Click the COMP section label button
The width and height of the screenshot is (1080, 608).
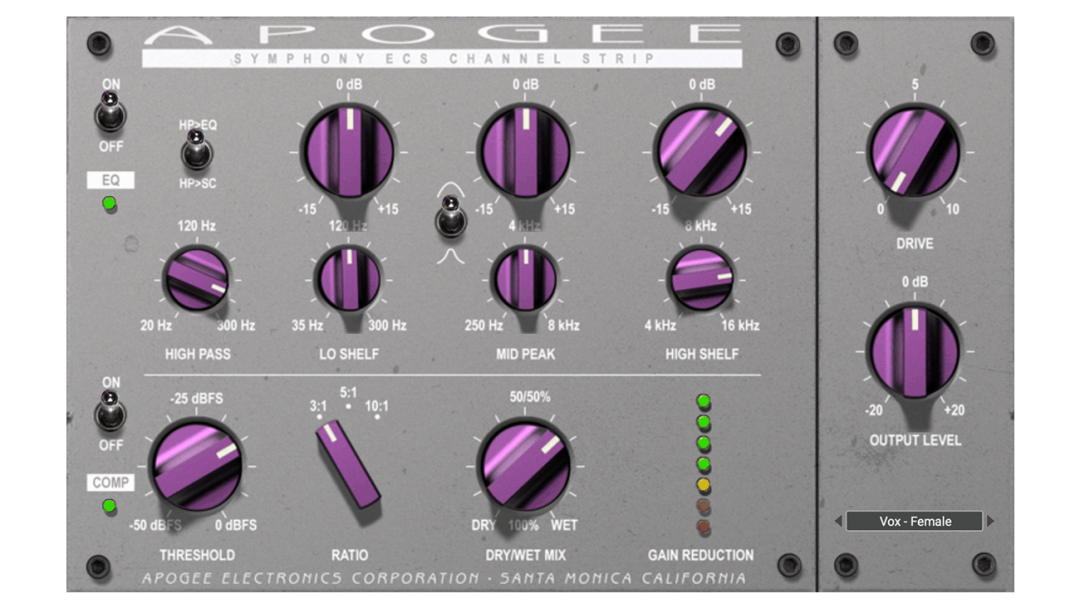point(110,483)
